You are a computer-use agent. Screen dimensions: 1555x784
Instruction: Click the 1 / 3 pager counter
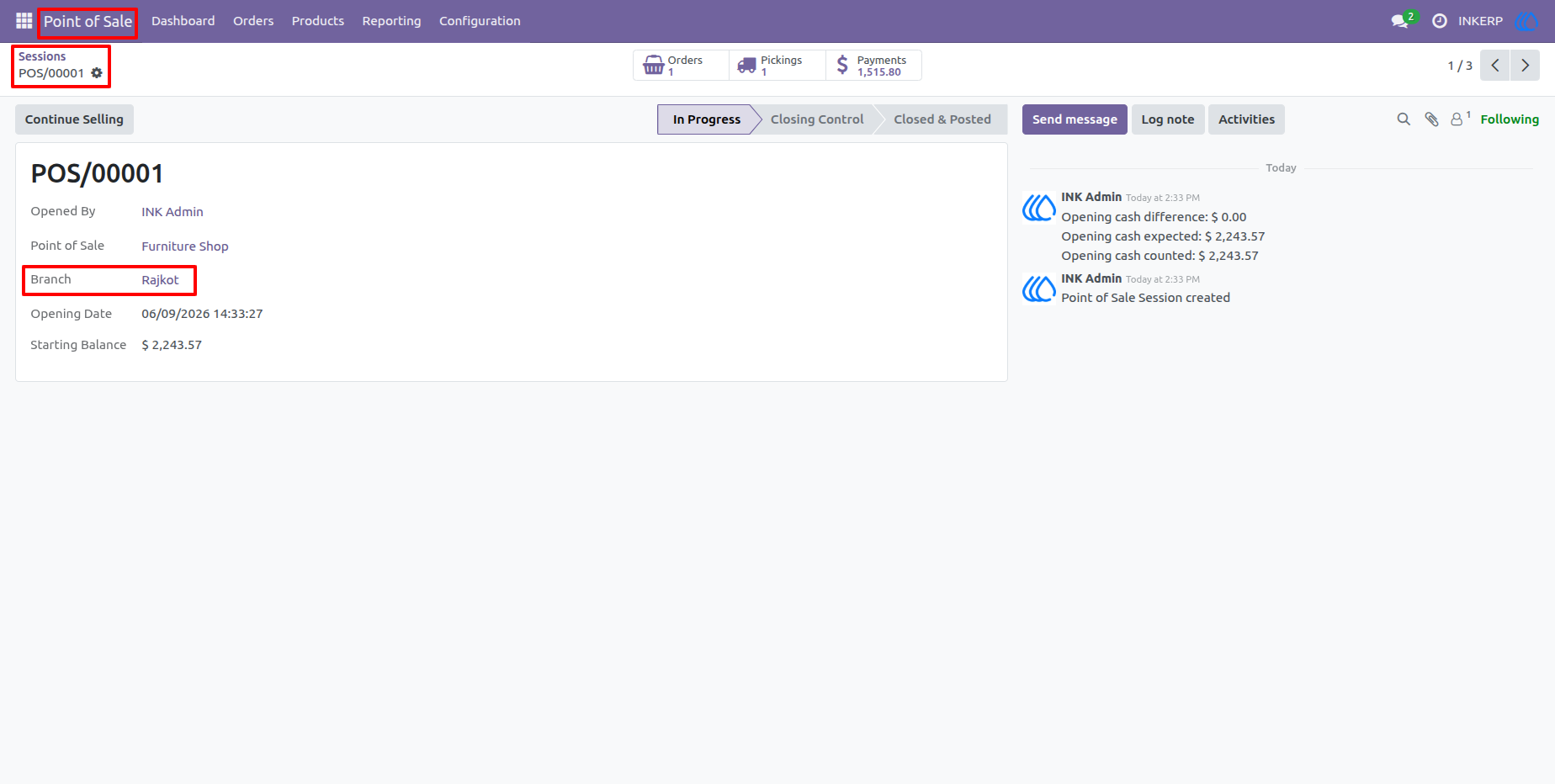click(1460, 66)
